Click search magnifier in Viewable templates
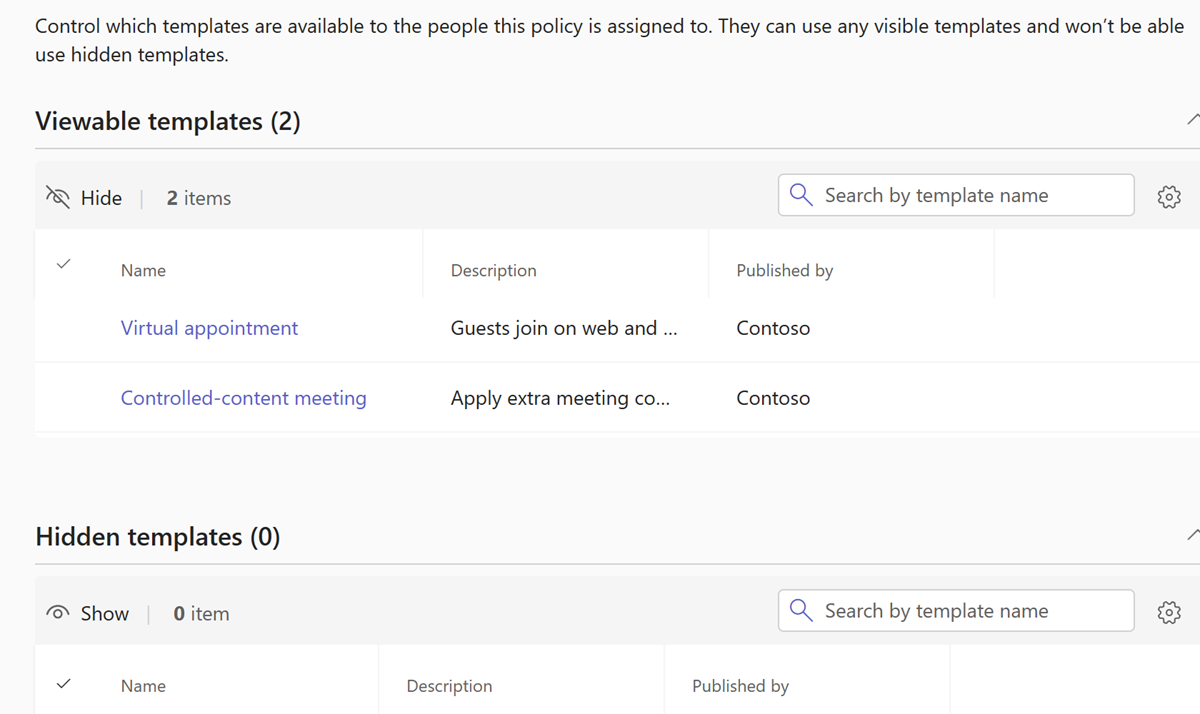Viewport: 1200px width, 714px height. pos(801,195)
